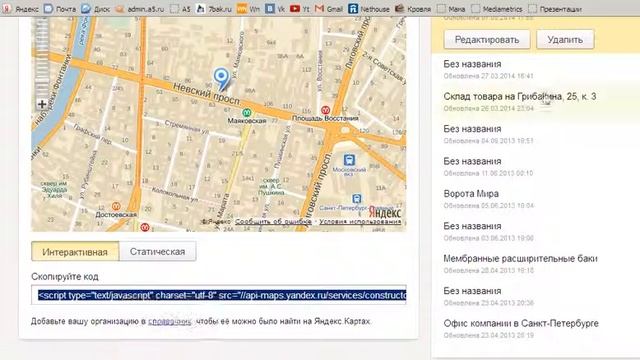The width and height of the screenshot is (640, 360).
Task: Click Условия использования link on the map
Action: click(x=360, y=222)
